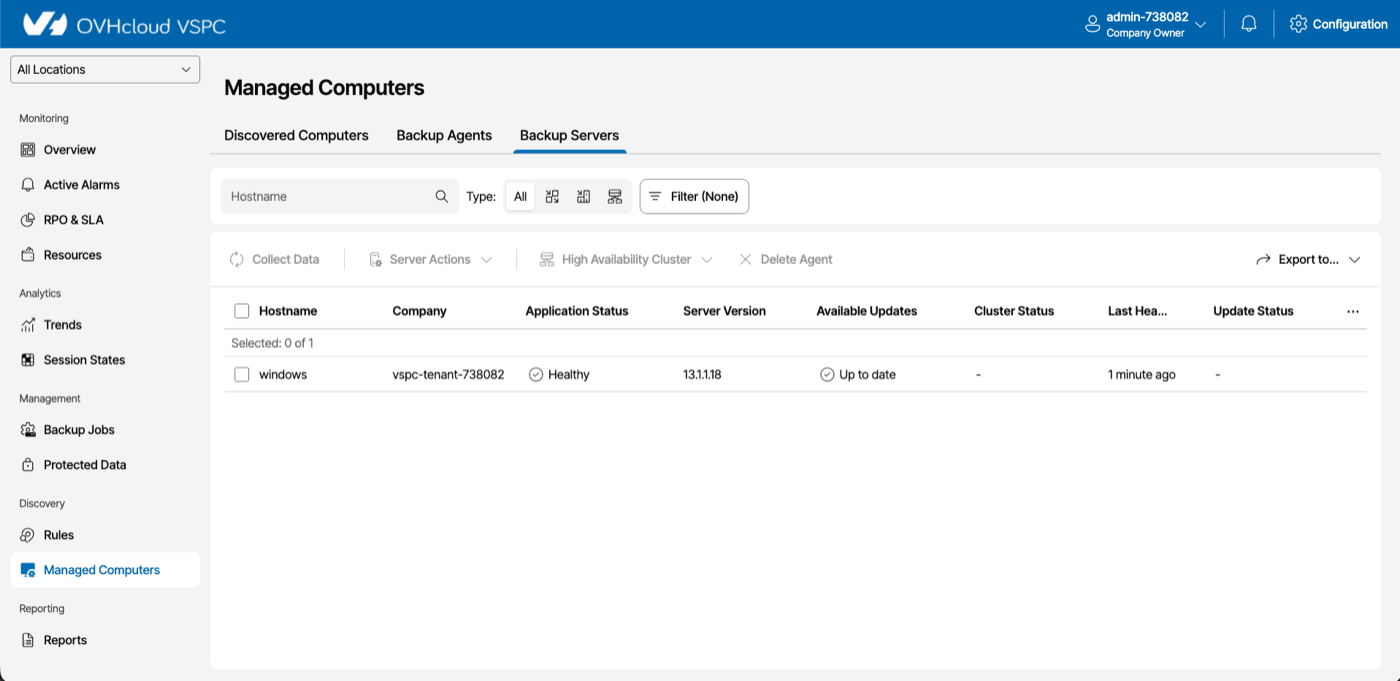Click the Managed Computers sidebar icon
1400x681 pixels.
click(28, 570)
